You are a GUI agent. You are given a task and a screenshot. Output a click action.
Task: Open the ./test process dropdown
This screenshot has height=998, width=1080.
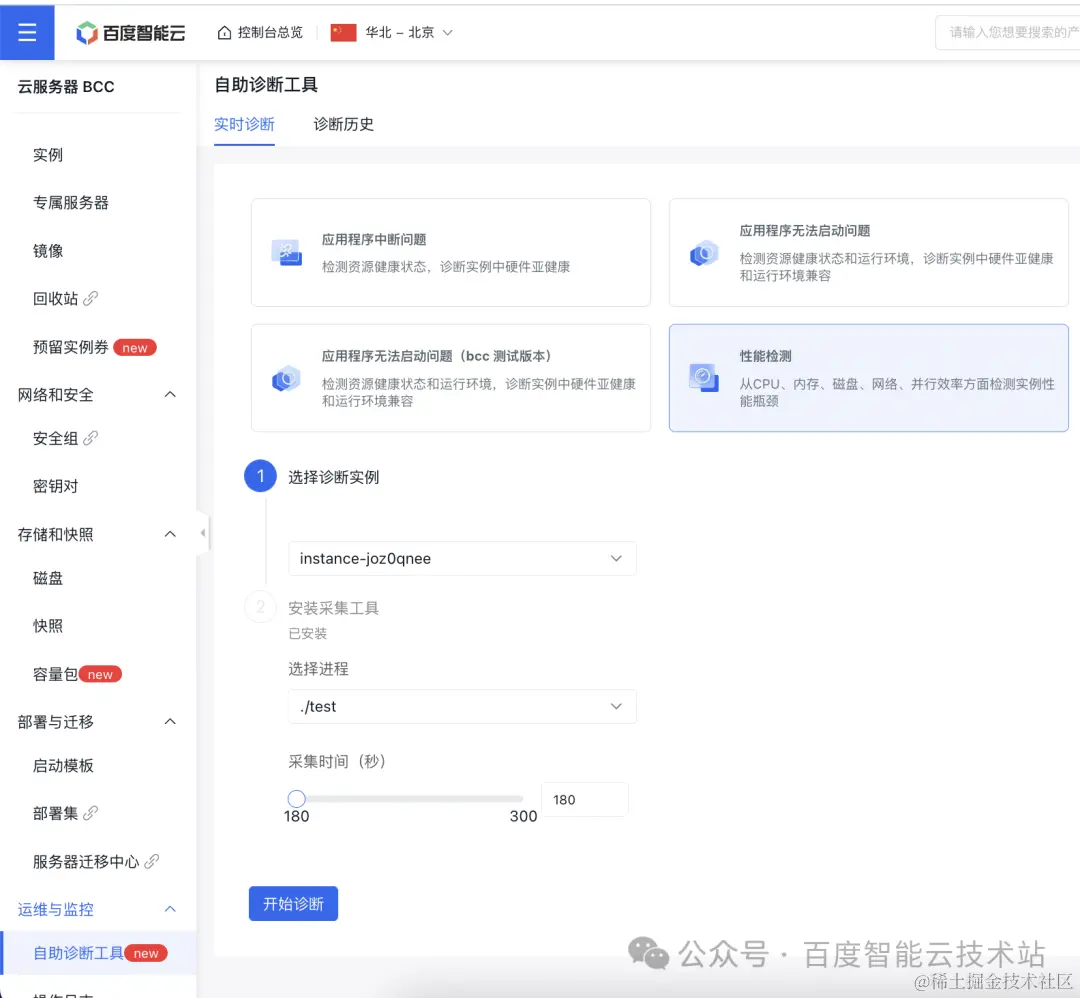pos(461,706)
